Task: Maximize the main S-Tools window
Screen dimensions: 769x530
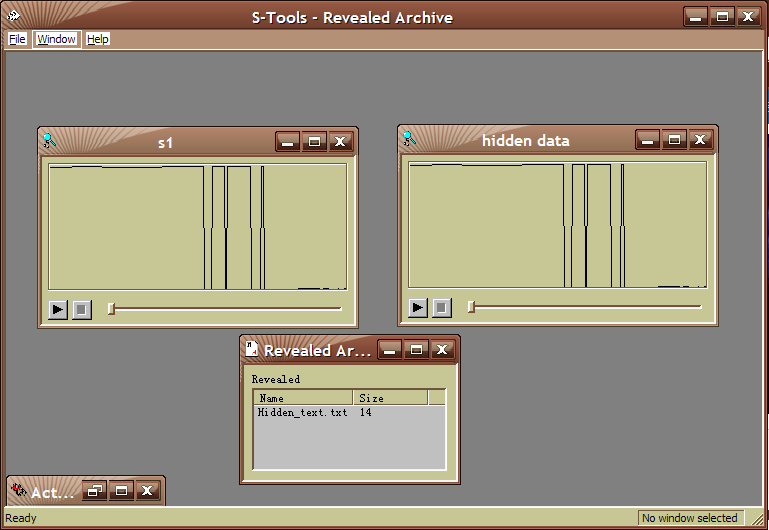Action: coord(722,17)
